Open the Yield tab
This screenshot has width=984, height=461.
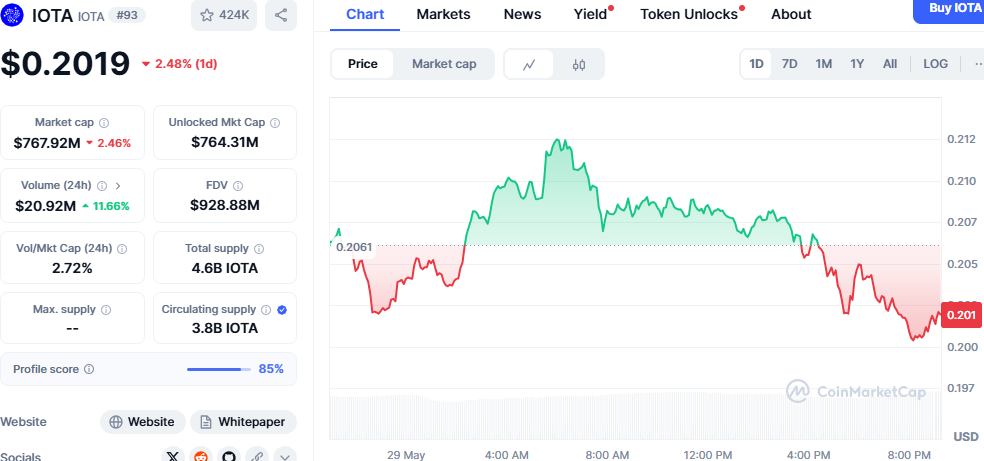[591, 14]
